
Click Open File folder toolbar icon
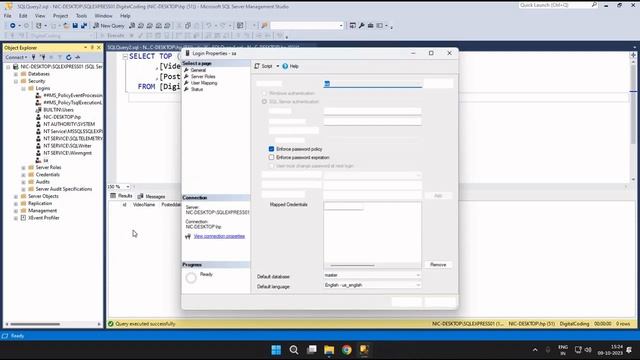pos(66,25)
